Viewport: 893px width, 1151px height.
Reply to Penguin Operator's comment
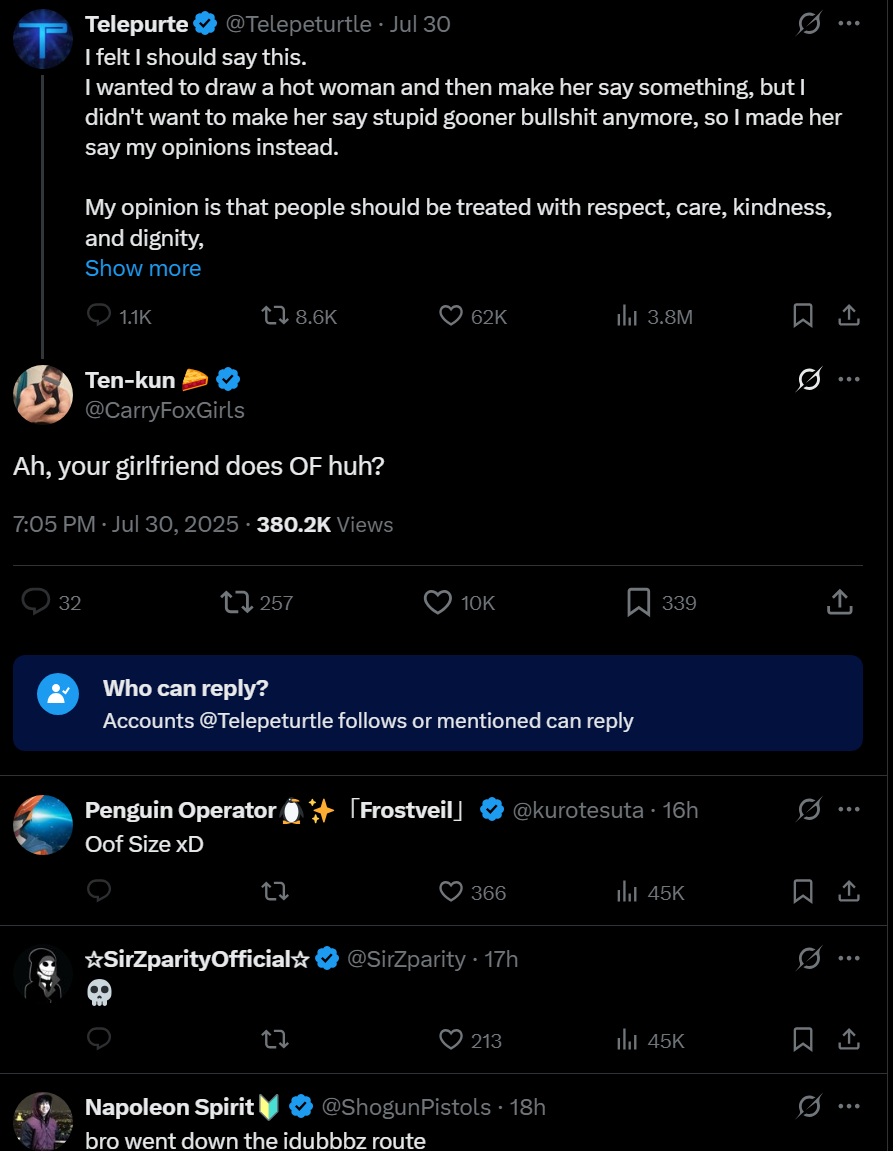coord(99,891)
